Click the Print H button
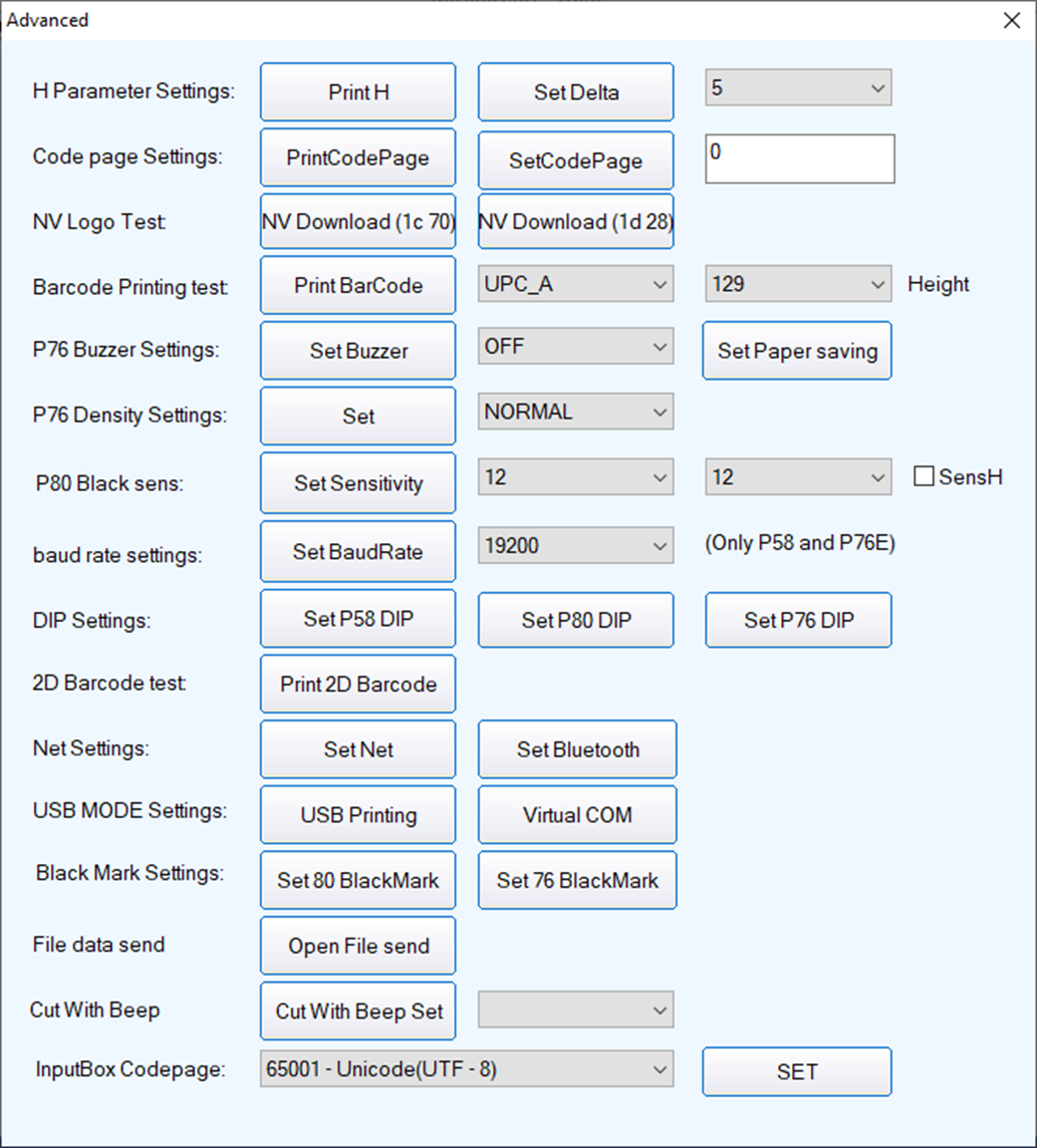1037x1148 pixels. click(x=358, y=93)
